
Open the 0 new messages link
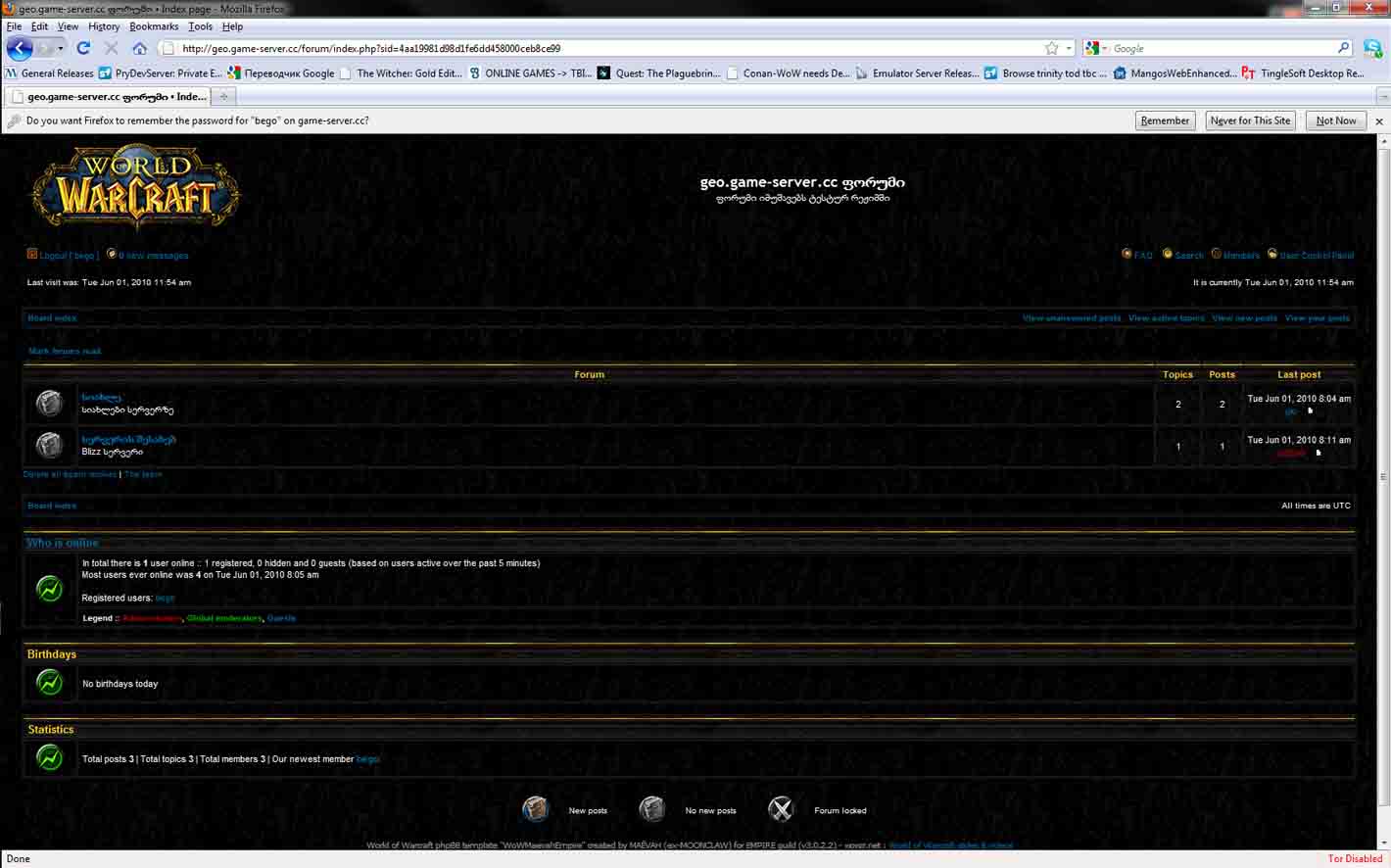tap(153, 256)
